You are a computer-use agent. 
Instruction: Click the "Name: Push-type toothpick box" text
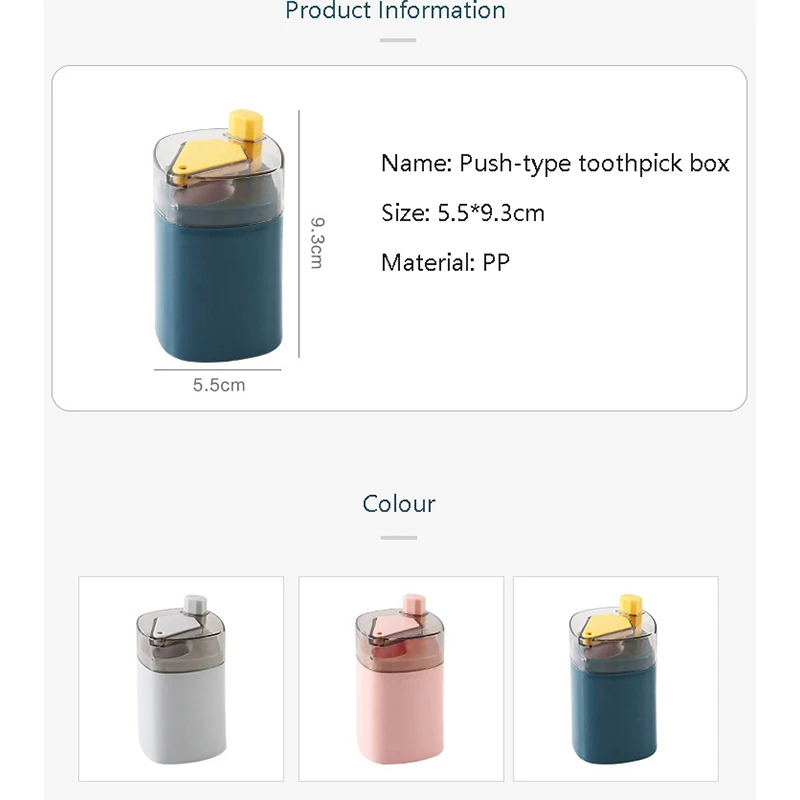[x=555, y=163]
